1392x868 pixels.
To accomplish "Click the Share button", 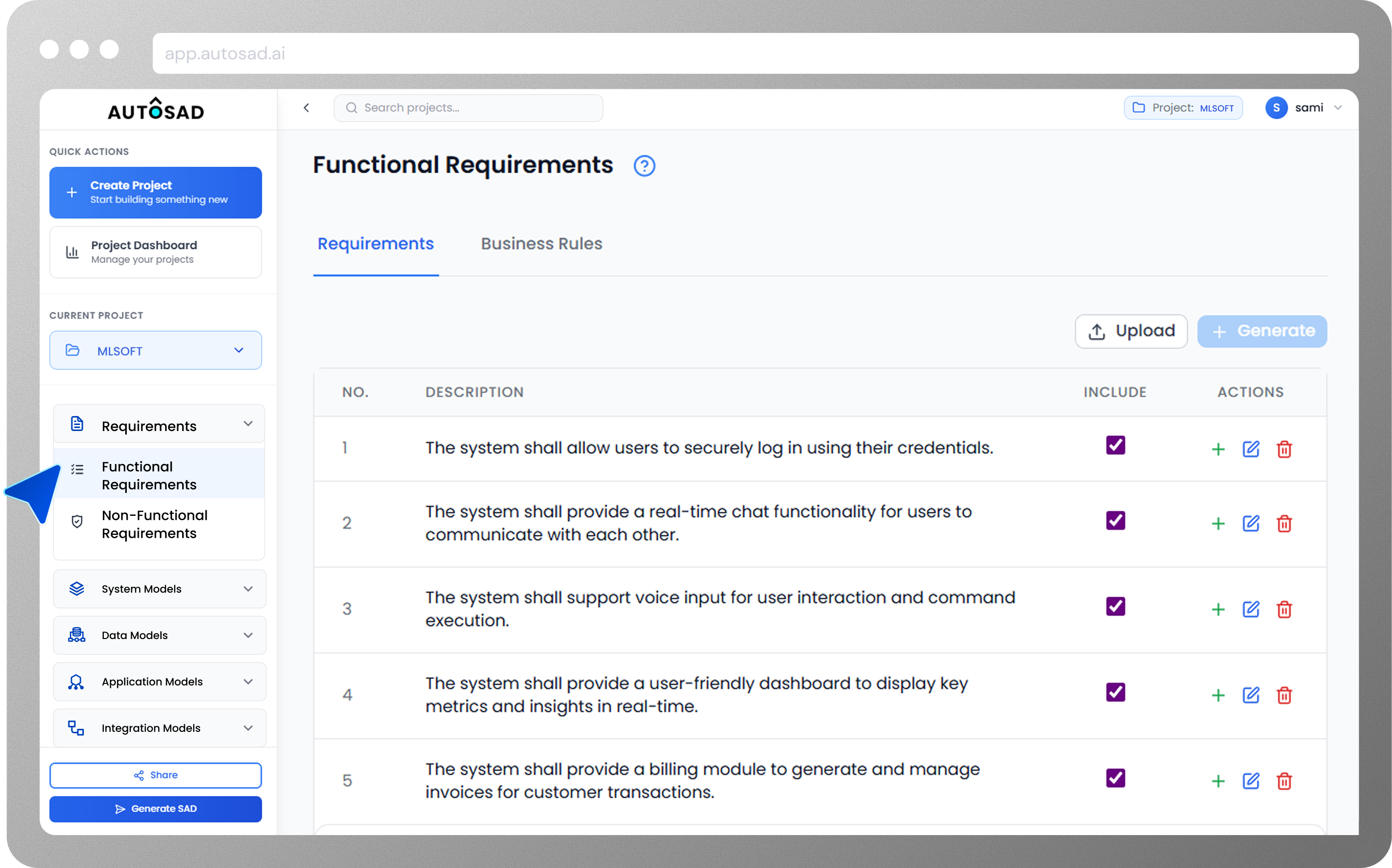I will pyautogui.click(x=156, y=775).
